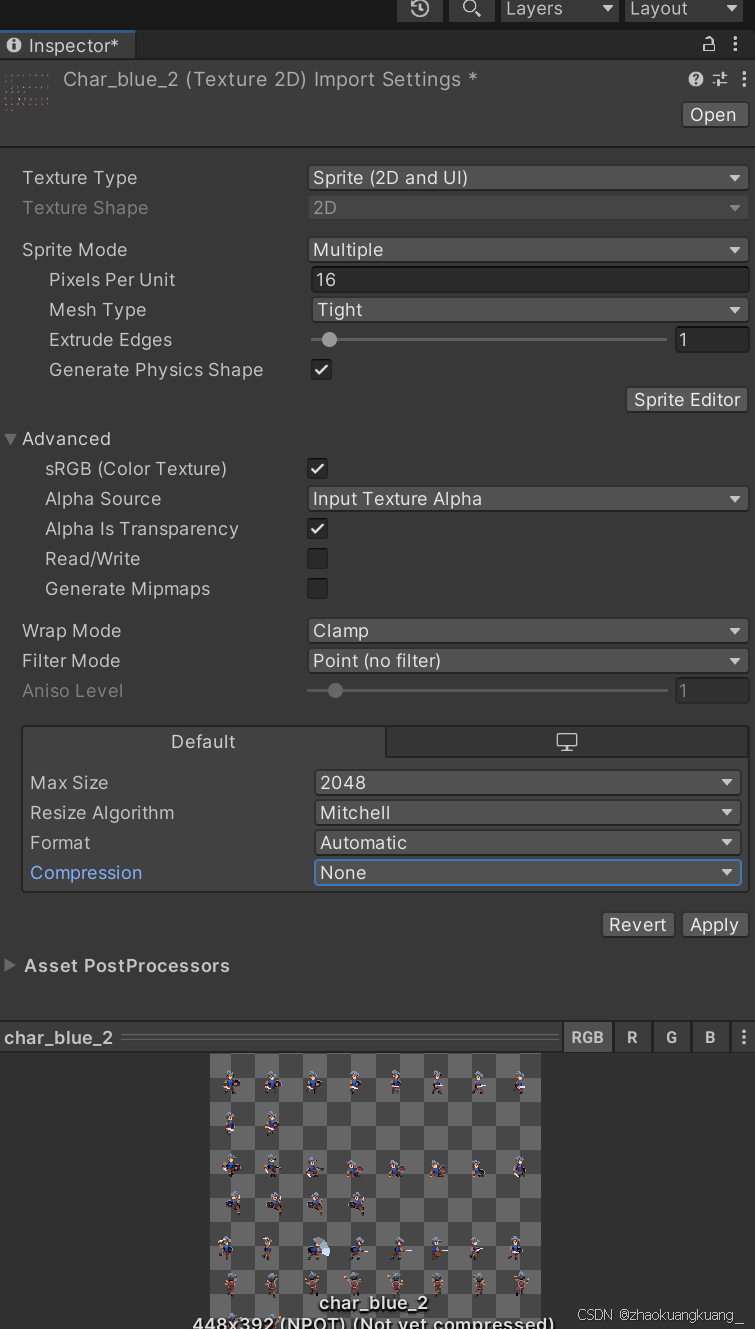Show the R channel preview

[x=632, y=1037]
